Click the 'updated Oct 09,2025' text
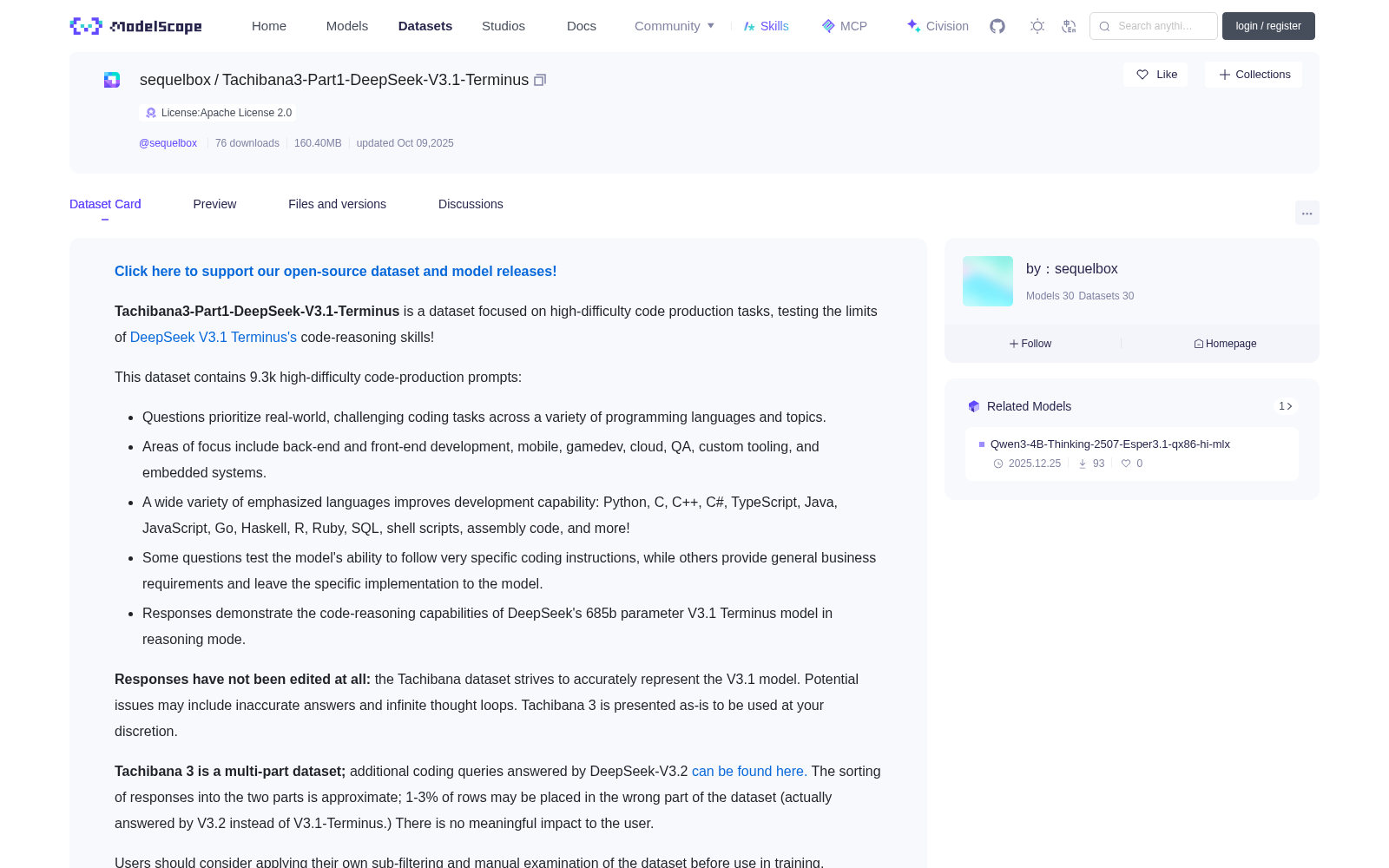1389x868 pixels. click(x=405, y=143)
